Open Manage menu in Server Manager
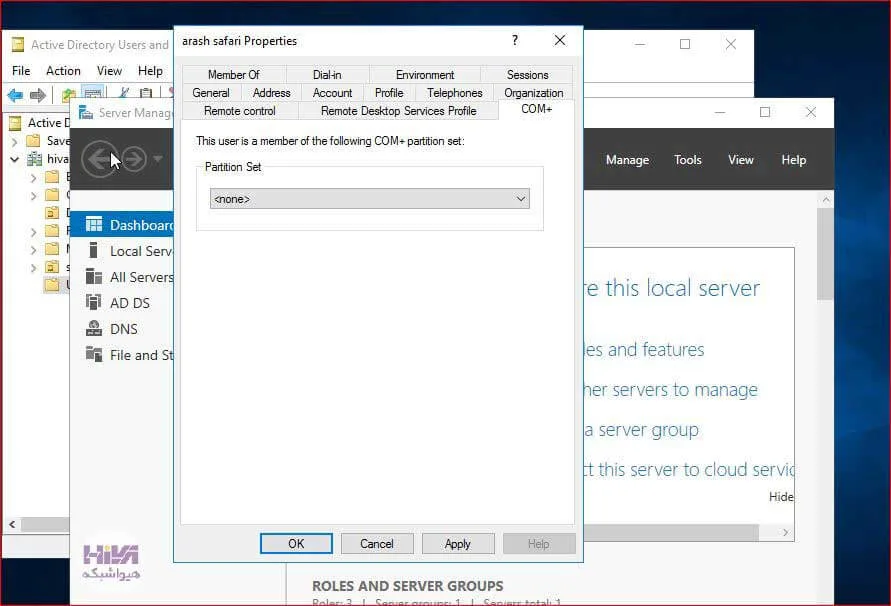Viewport: 891px width, 606px height. [x=627, y=160]
